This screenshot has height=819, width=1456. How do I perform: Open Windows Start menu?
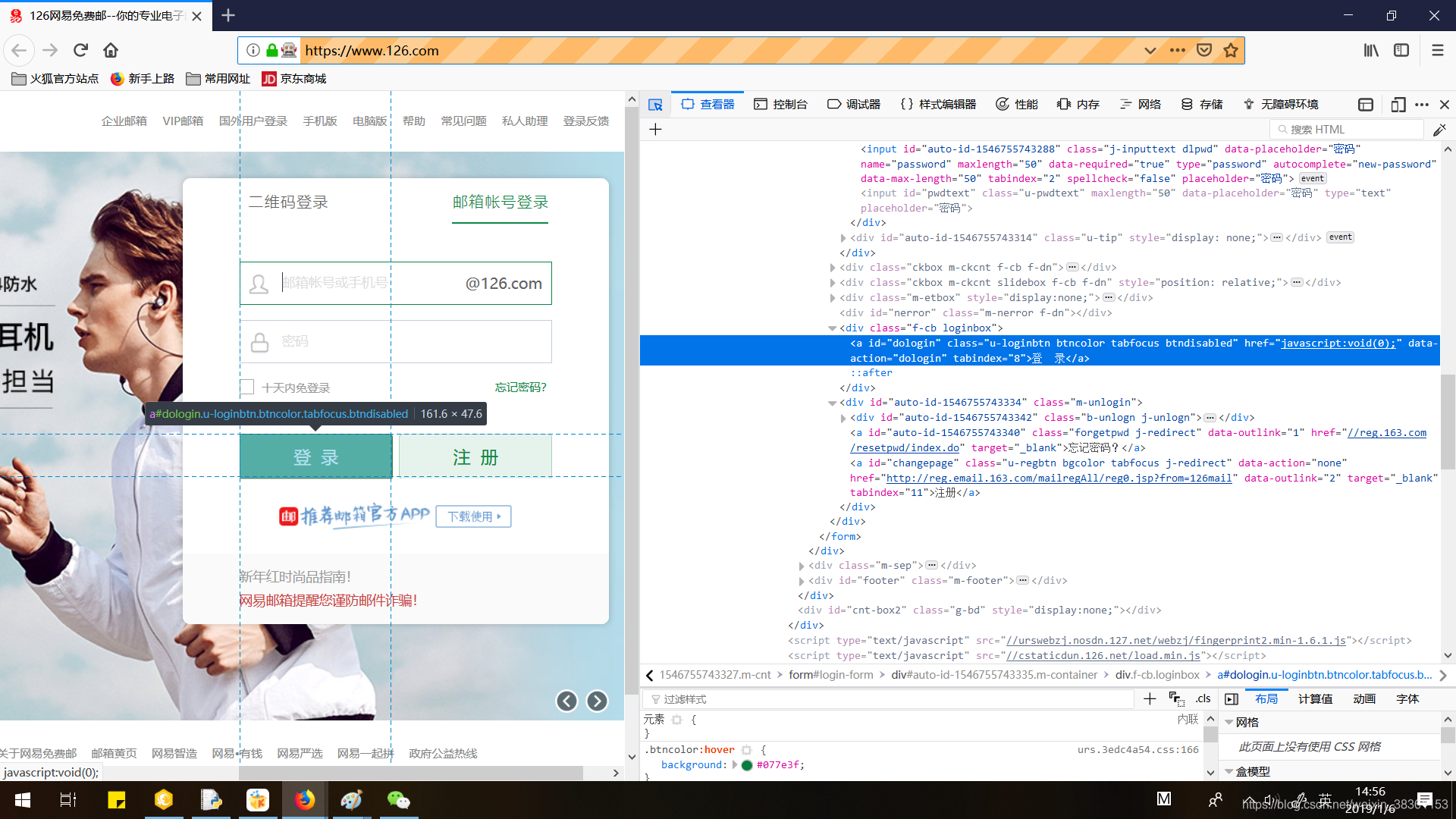coord(23,800)
